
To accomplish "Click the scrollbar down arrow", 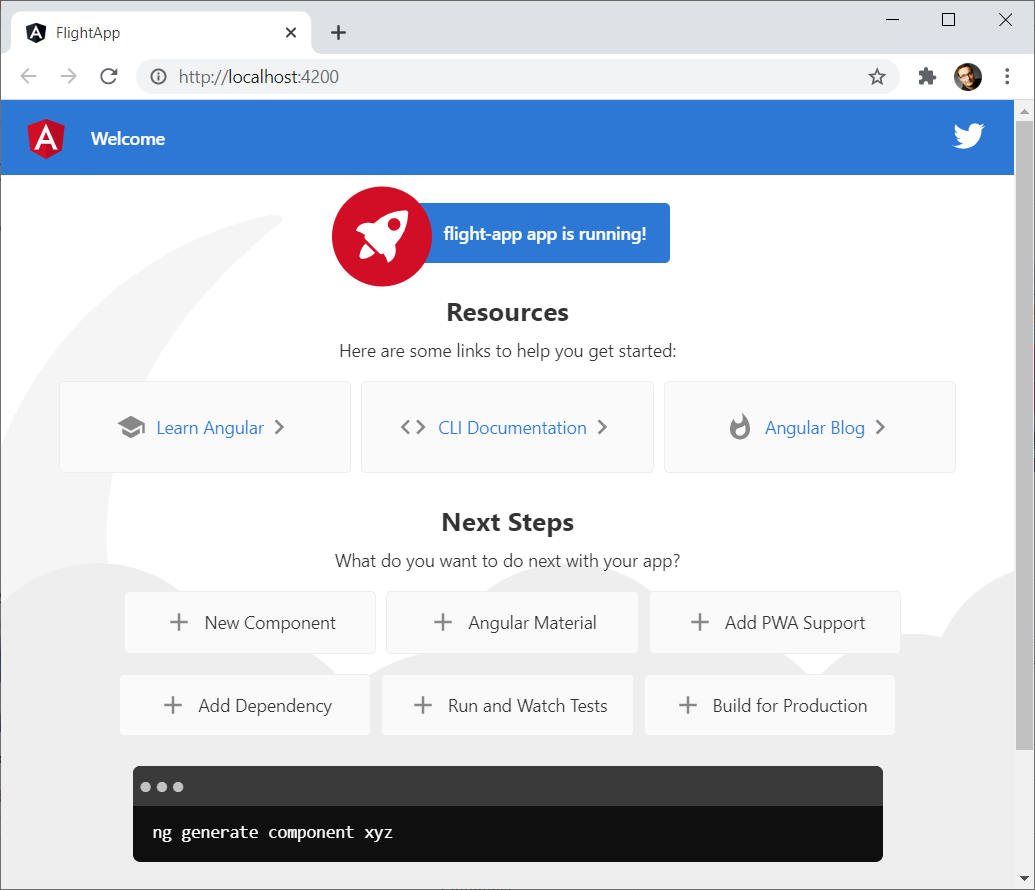I will (x=1024, y=878).
